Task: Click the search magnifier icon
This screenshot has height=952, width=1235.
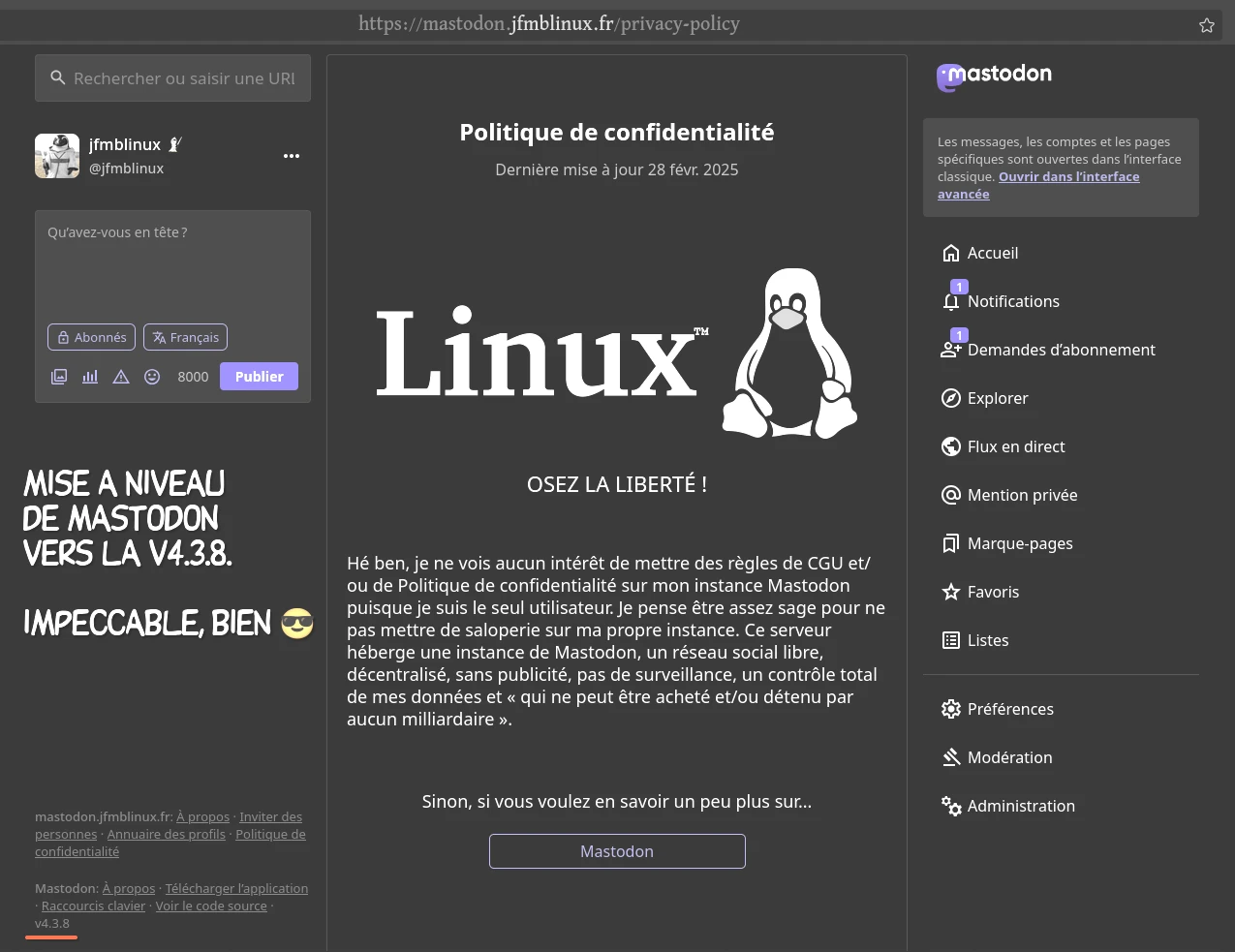Action: (58, 77)
